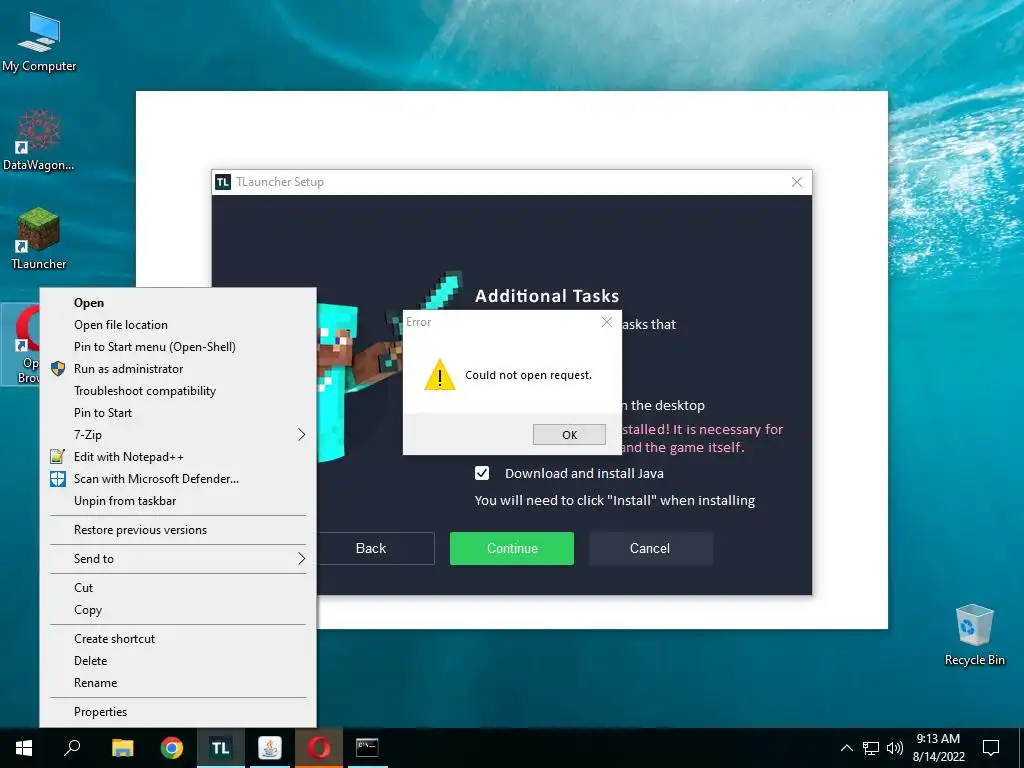
Task: Switch to Java installer taskbar icon
Action: coord(270,748)
